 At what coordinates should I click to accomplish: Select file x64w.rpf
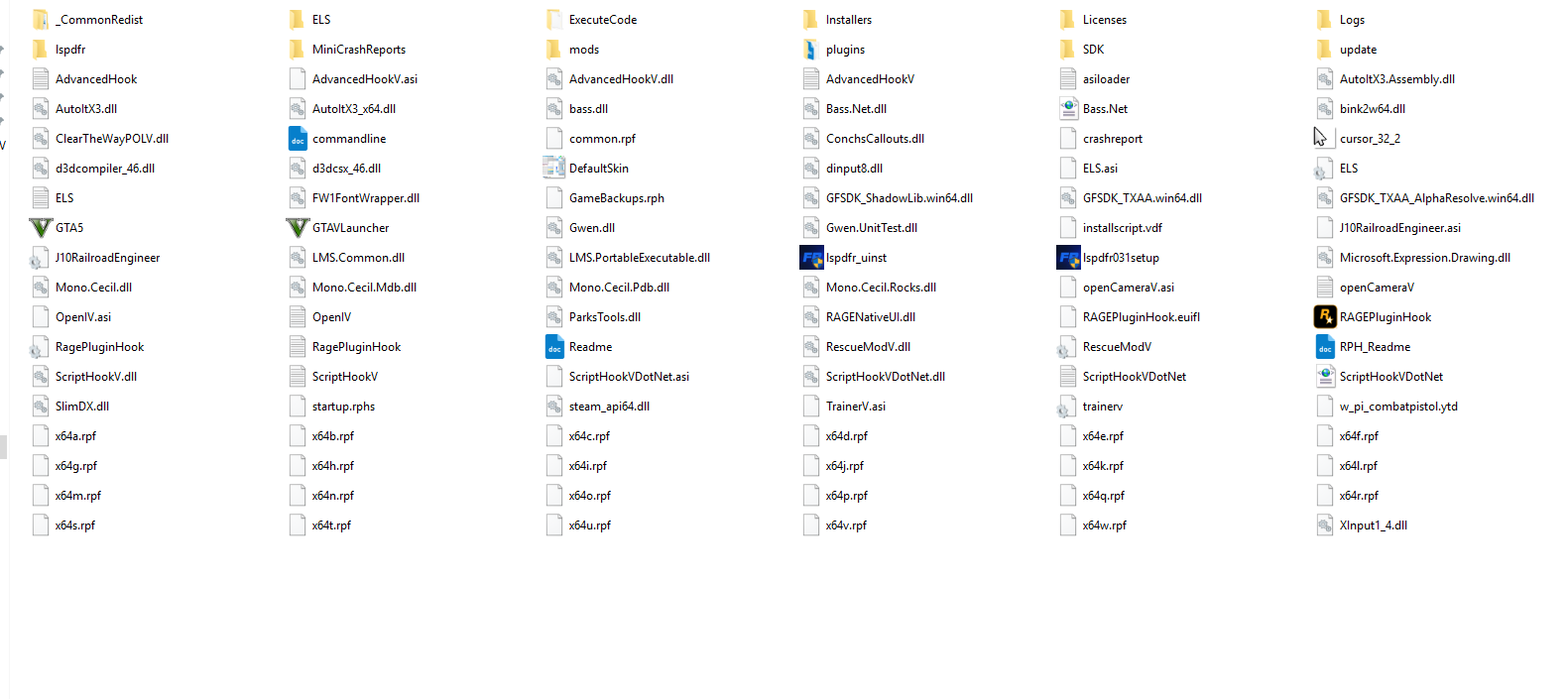click(1105, 525)
